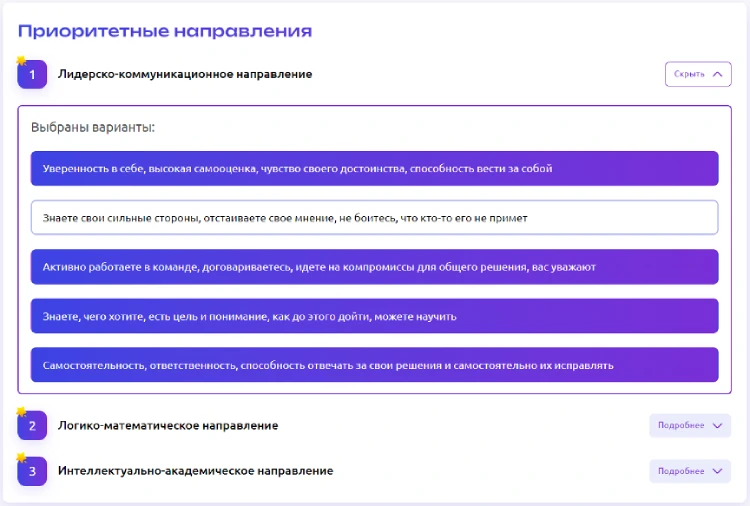This screenshot has width=750, height=506.
Task: Click Логико-математическое направление title
Action: pos(168,425)
